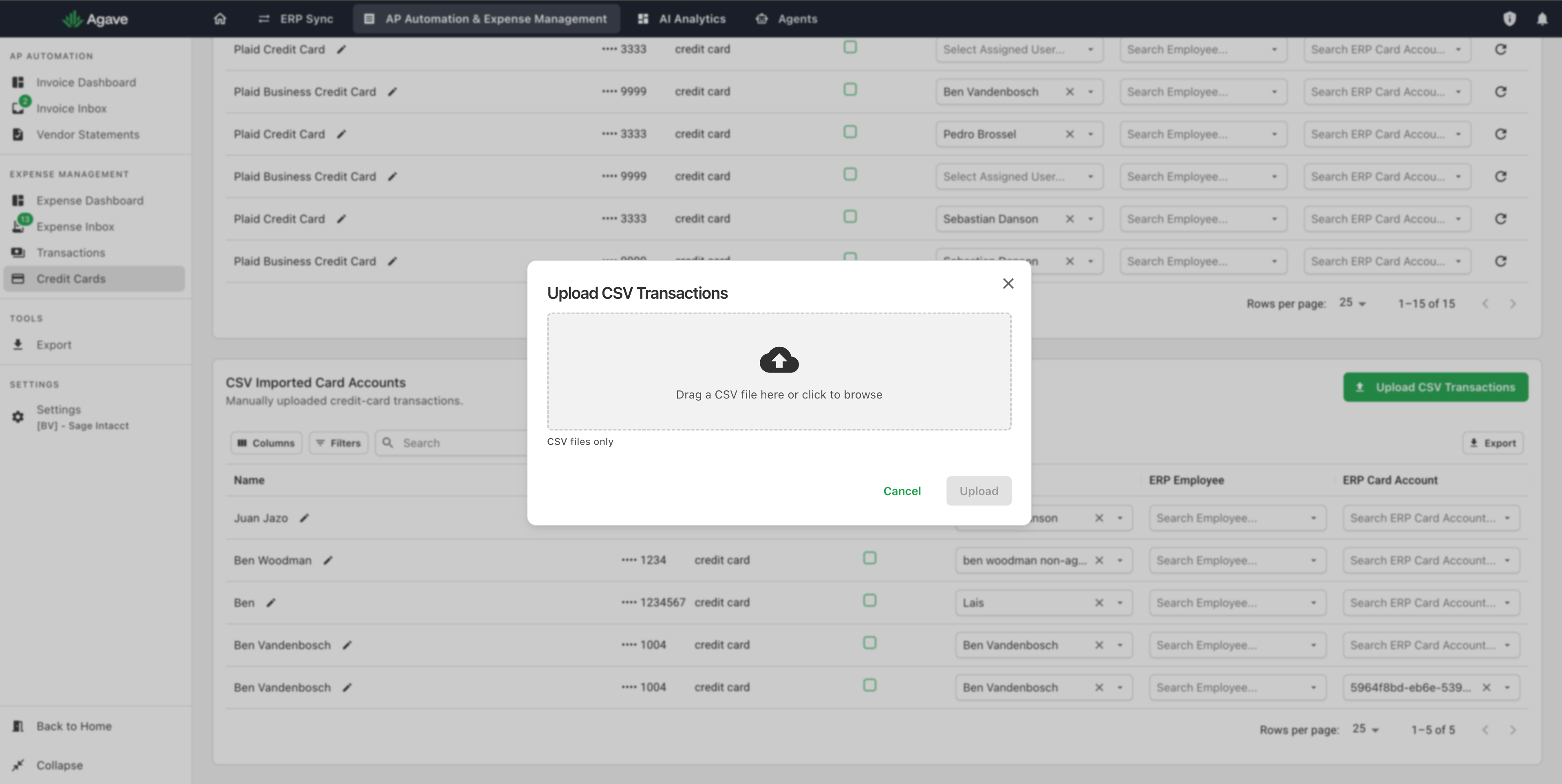Click the disabled Upload button
Image resolution: width=1562 pixels, height=784 pixels.
coord(979,491)
